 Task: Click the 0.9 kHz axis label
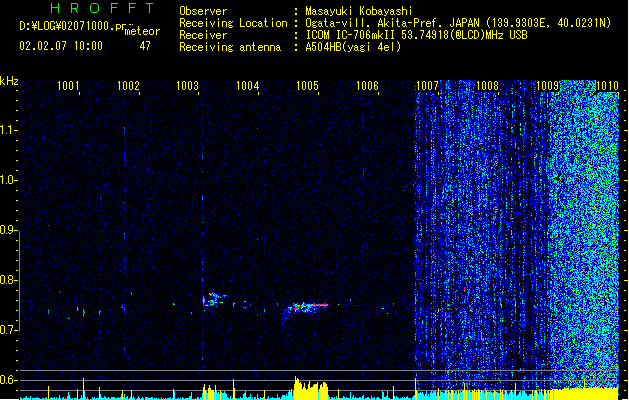tap(8, 230)
